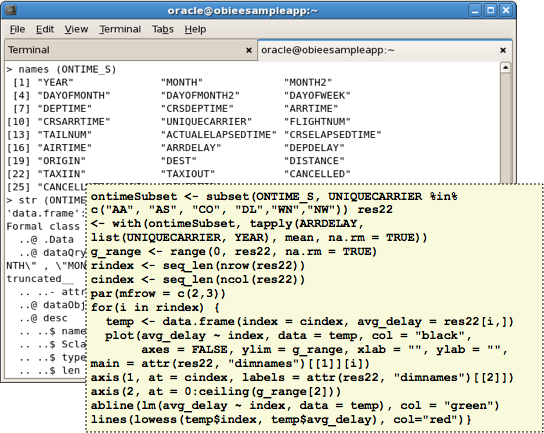This screenshot has height=433, width=544.
Task: Open the View menu
Action: click(x=76, y=29)
